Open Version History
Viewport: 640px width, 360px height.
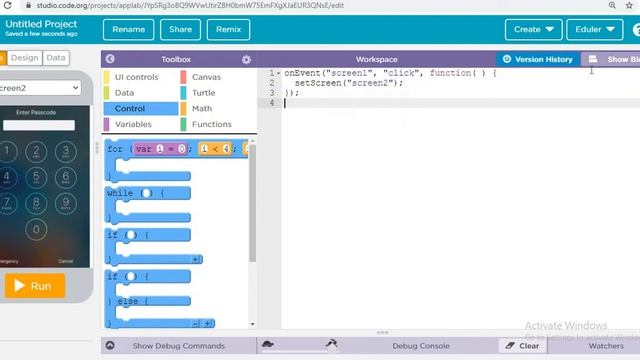pyautogui.click(x=538, y=59)
